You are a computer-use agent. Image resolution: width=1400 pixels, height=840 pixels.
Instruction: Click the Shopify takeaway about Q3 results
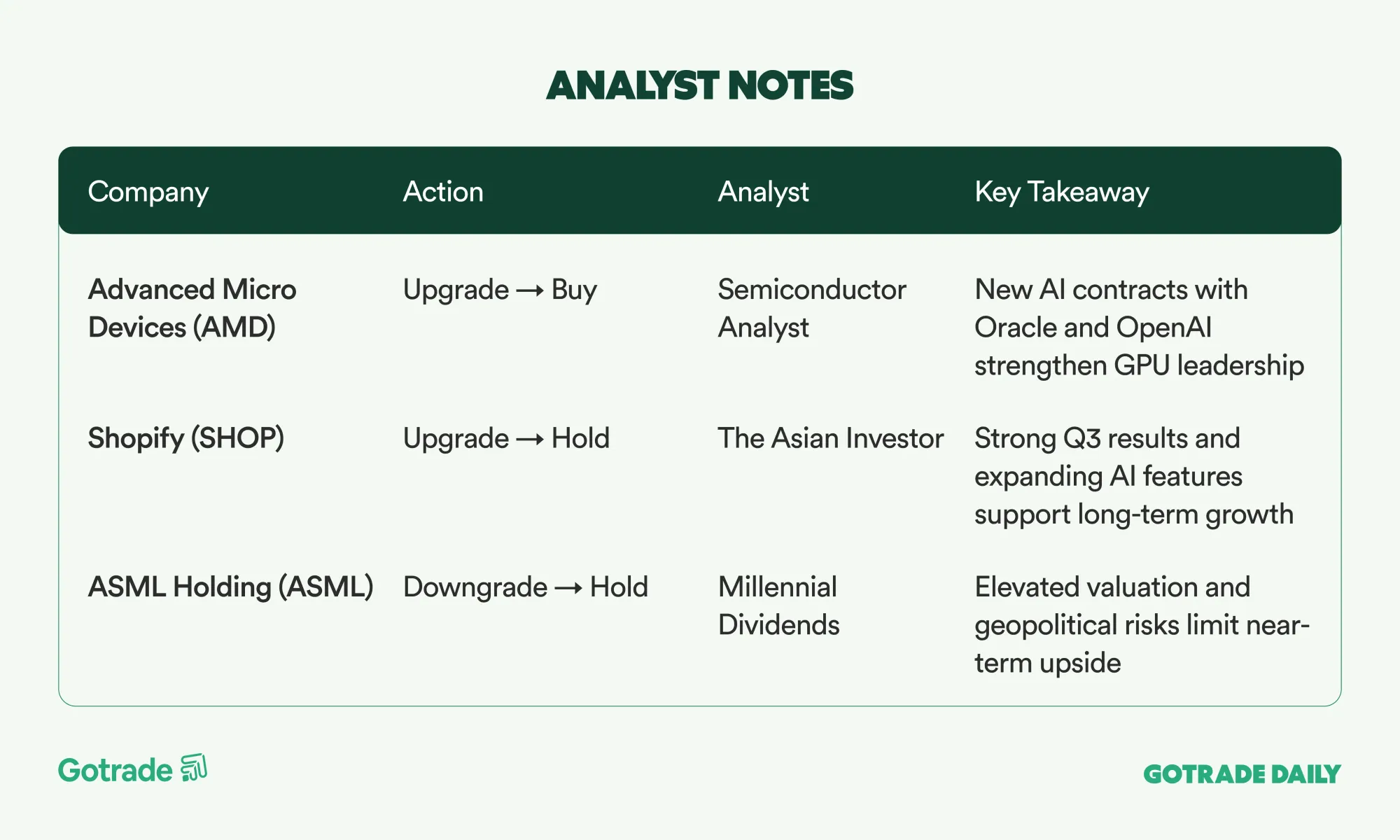[1133, 476]
